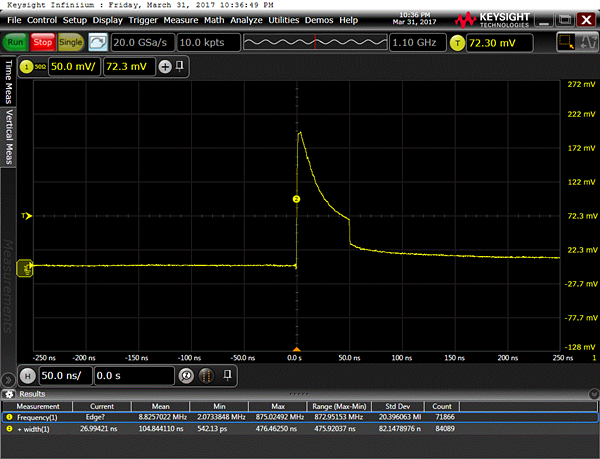
Task: Click the Count column header
Action: coord(442,406)
